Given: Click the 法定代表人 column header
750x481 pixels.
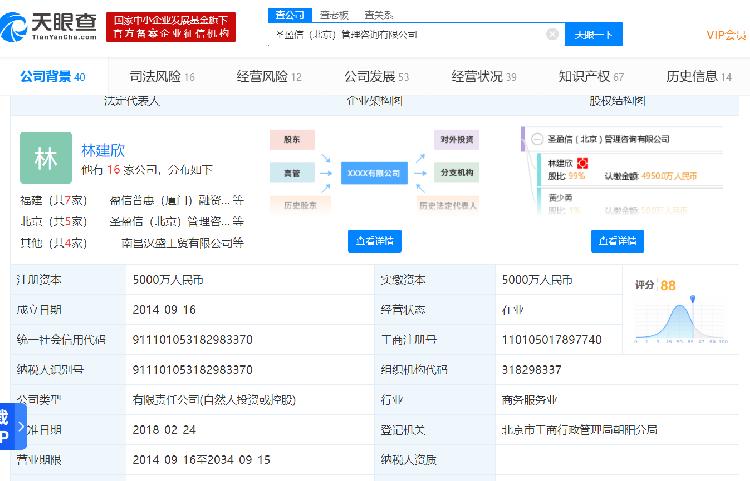Looking at the screenshot, I should pos(132,101).
